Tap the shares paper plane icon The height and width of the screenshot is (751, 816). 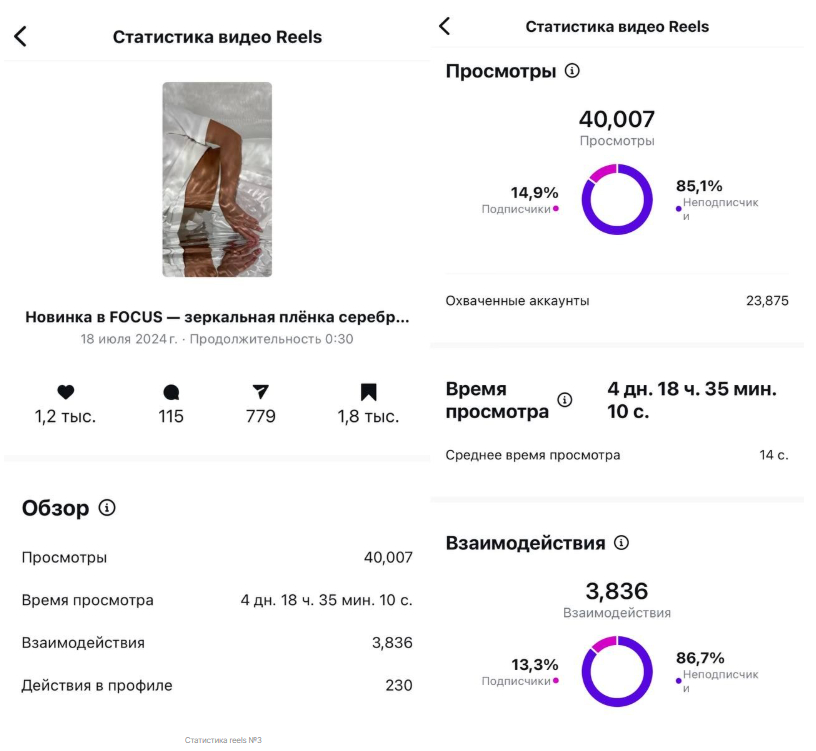[x=261, y=392]
